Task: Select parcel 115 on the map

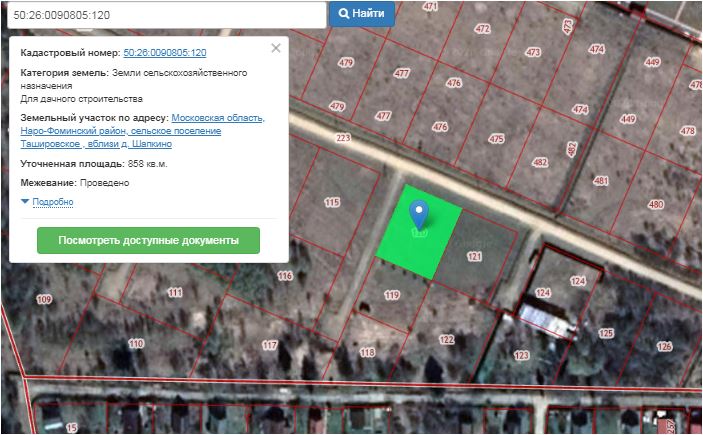Action: 332,203
